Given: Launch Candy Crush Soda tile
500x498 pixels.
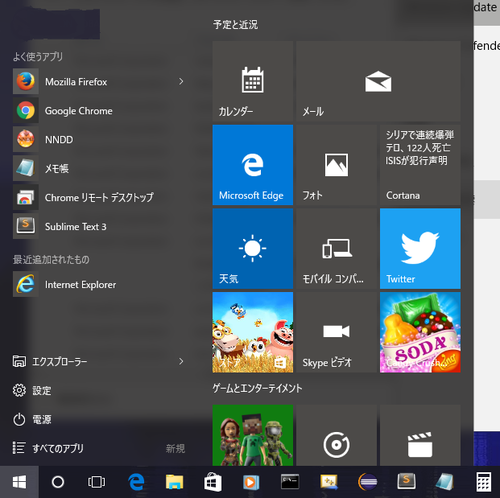Looking at the screenshot, I should point(420,332).
